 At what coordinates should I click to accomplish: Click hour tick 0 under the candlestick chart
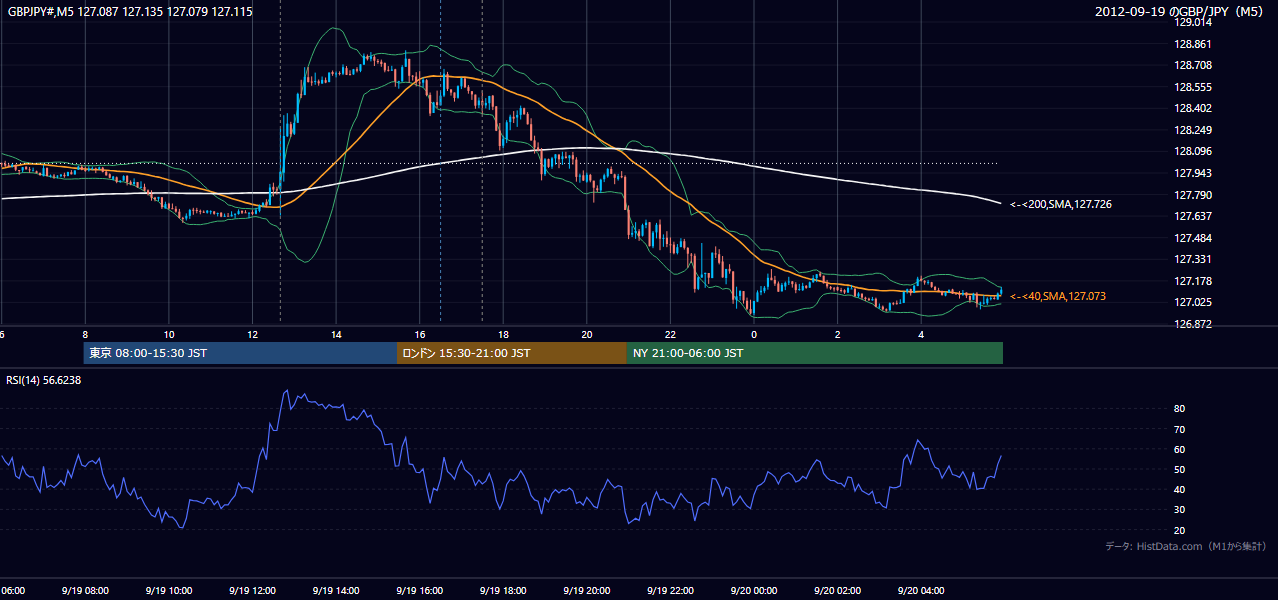[754, 335]
